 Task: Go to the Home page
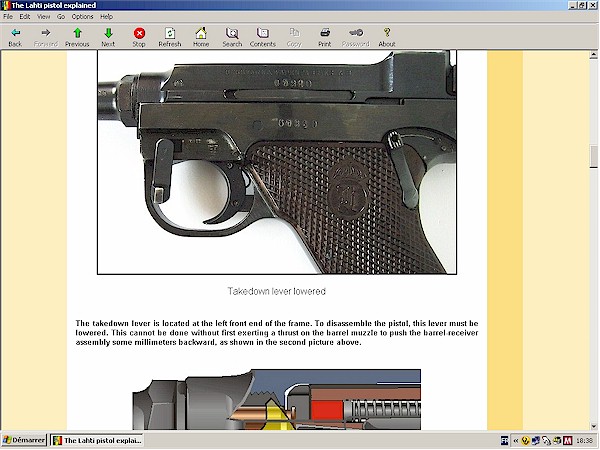(x=201, y=37)
